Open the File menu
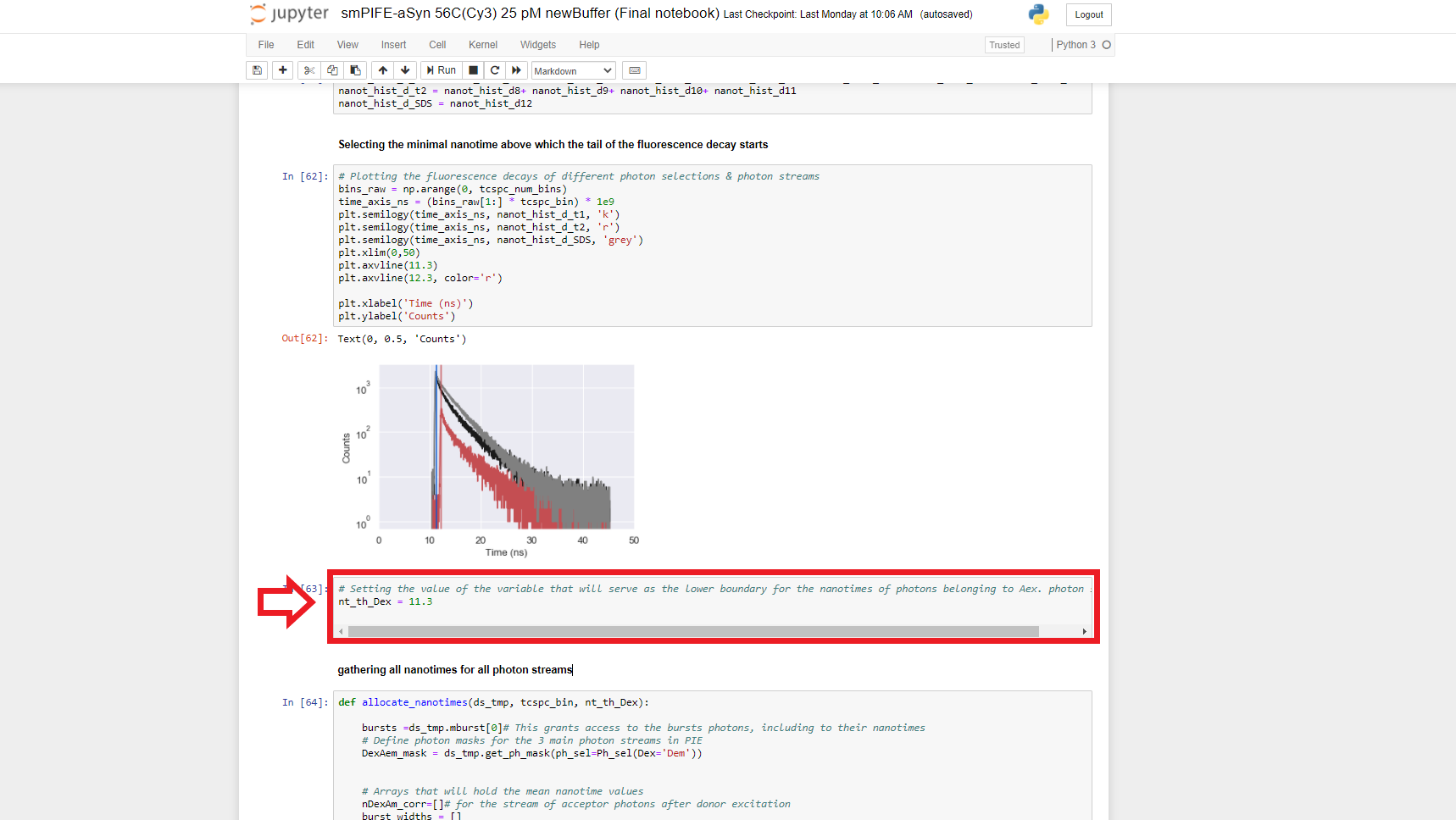 266,45
